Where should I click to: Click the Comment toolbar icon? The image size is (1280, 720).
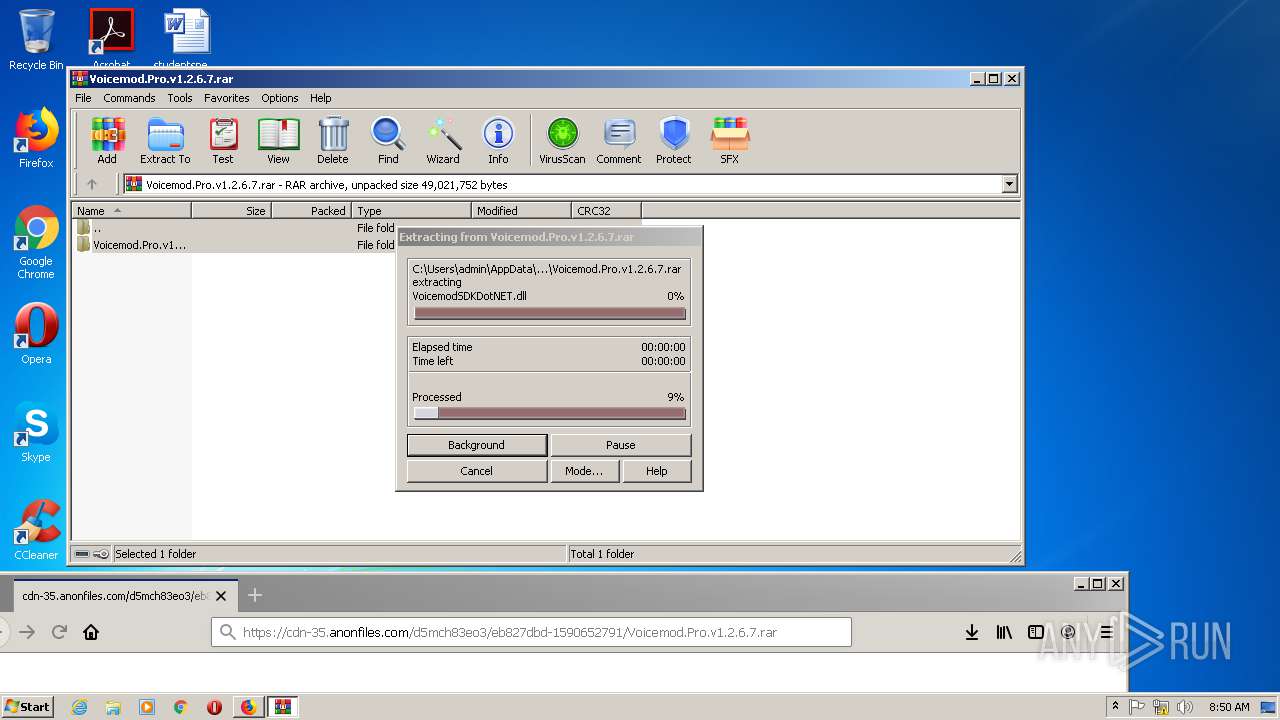pyautogui.click(x=619, y=141)
